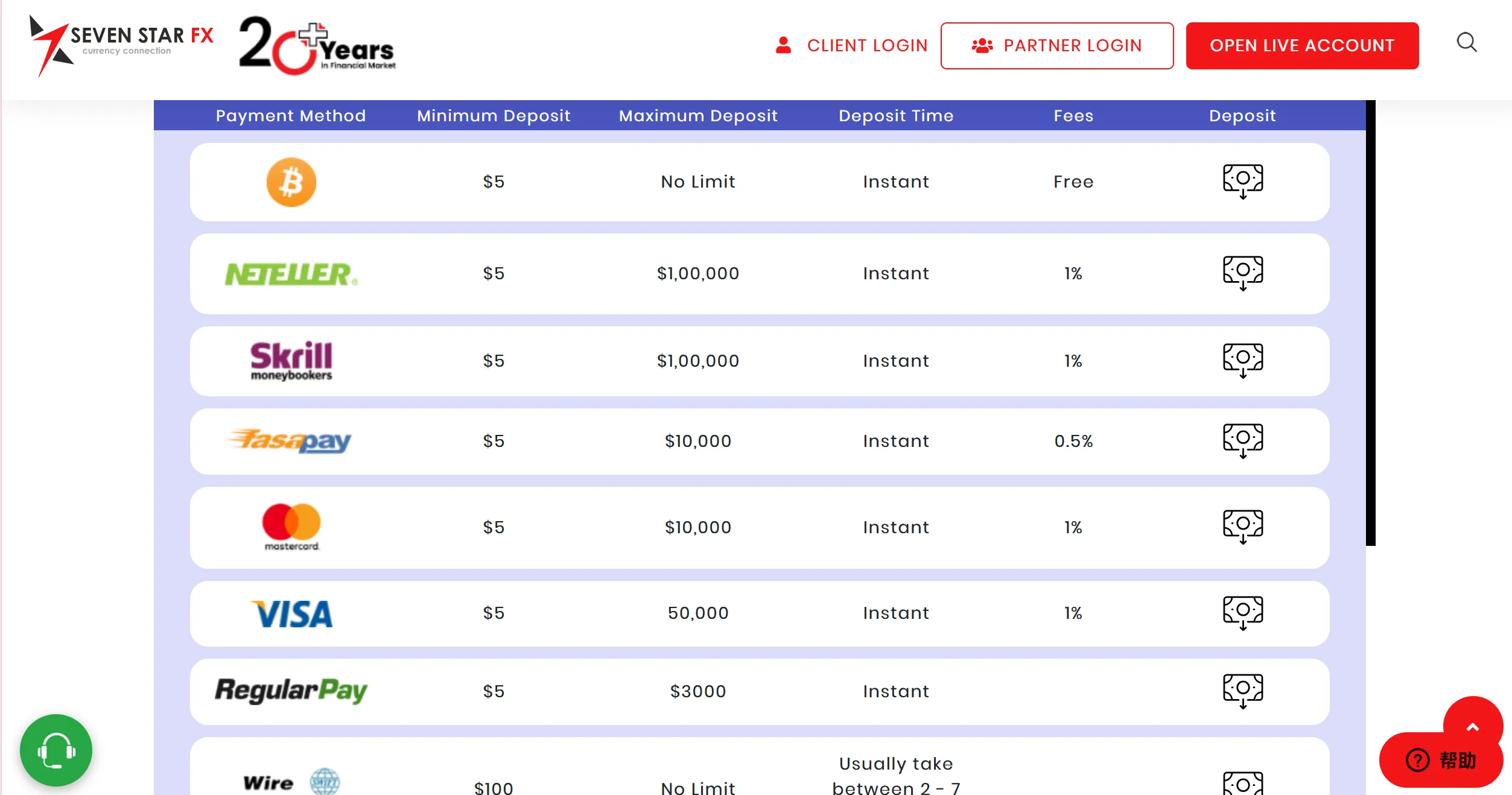Click Skrill's "$1,00,000" maximum deposit
Screen dimensions: 1512x795
(698, 361)
